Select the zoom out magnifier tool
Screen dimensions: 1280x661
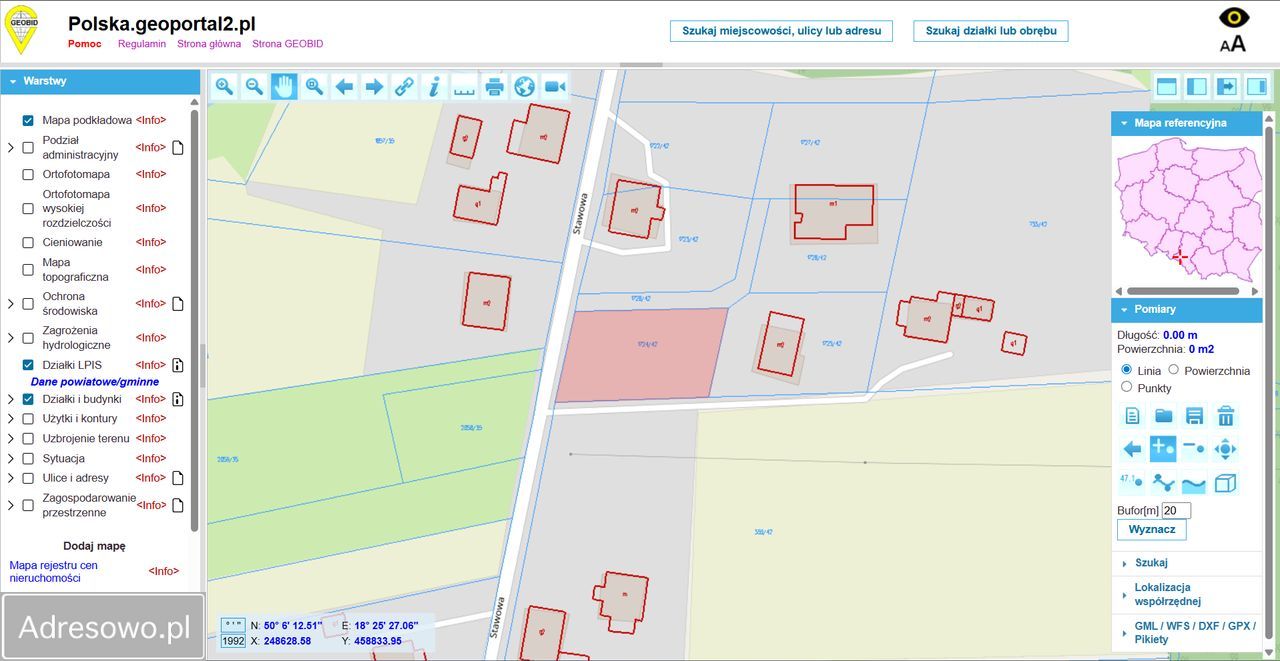click(x=254, y=87)
